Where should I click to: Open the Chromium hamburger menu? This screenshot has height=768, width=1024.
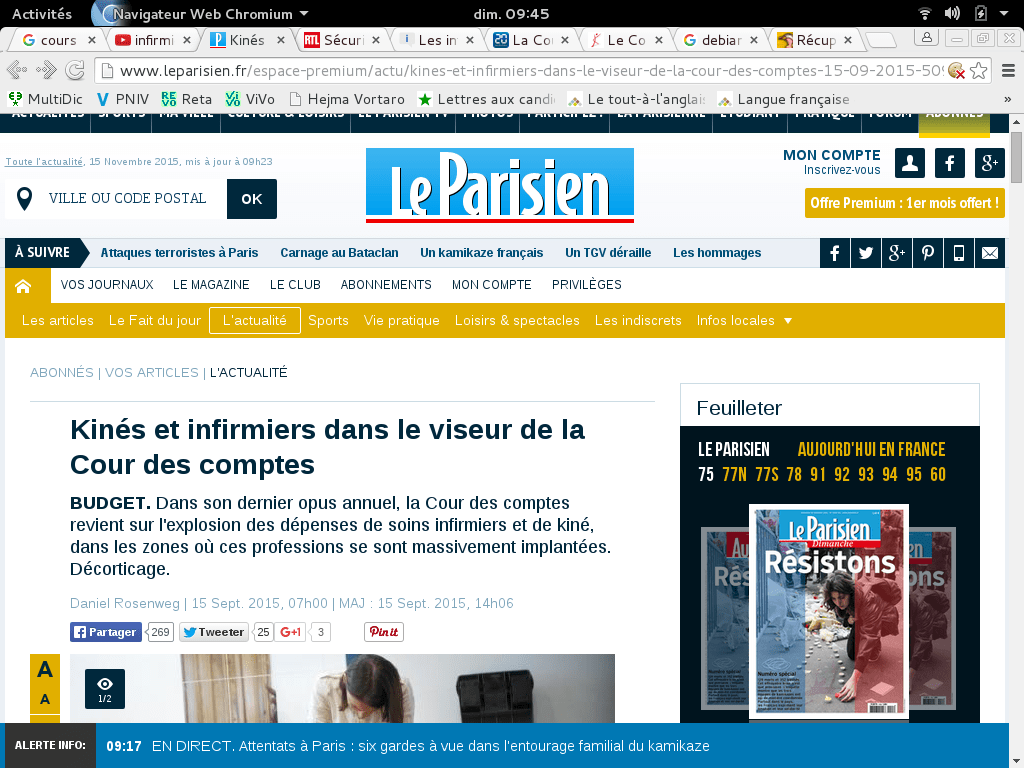tap(1008, 71)
